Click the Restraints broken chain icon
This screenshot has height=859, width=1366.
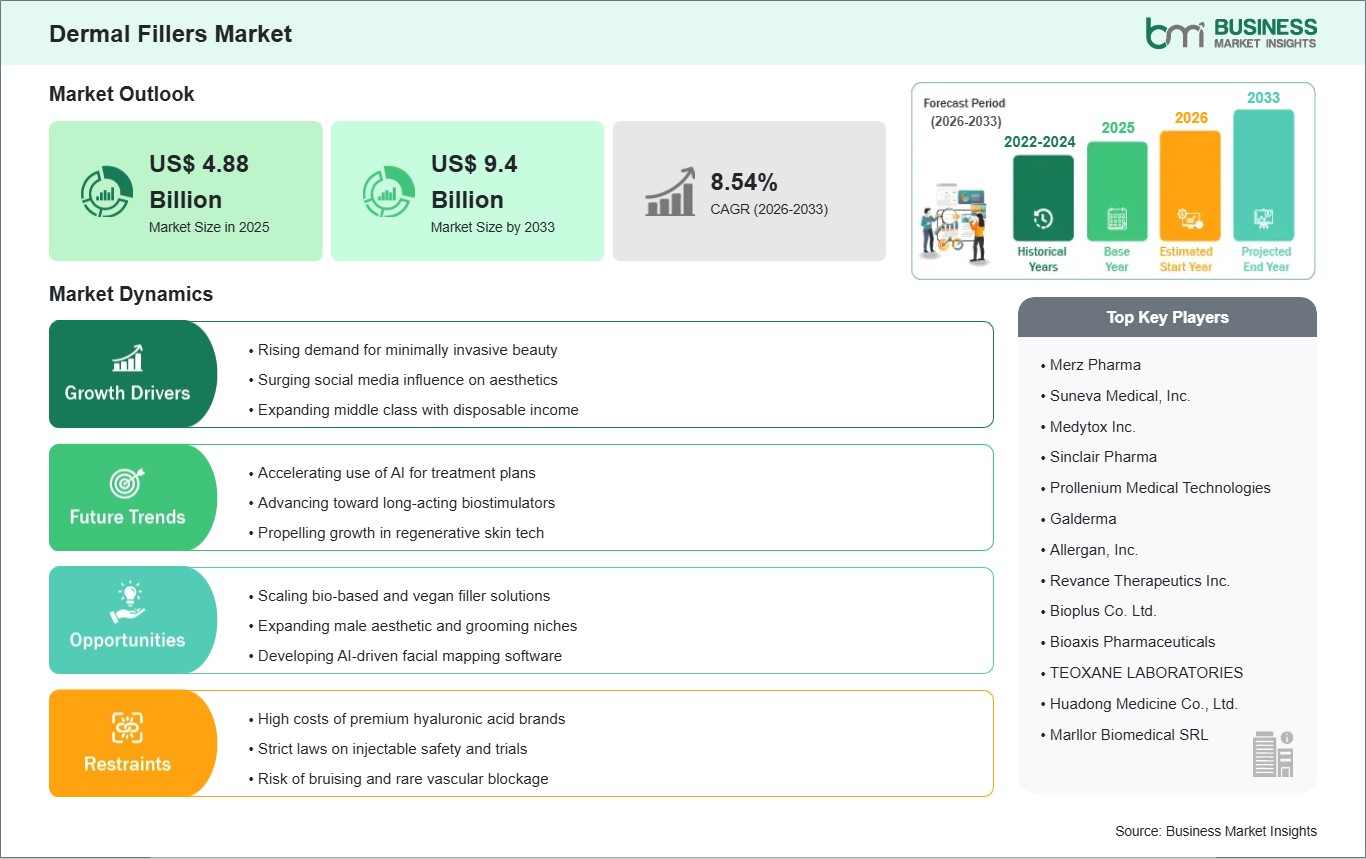point(127,727)
